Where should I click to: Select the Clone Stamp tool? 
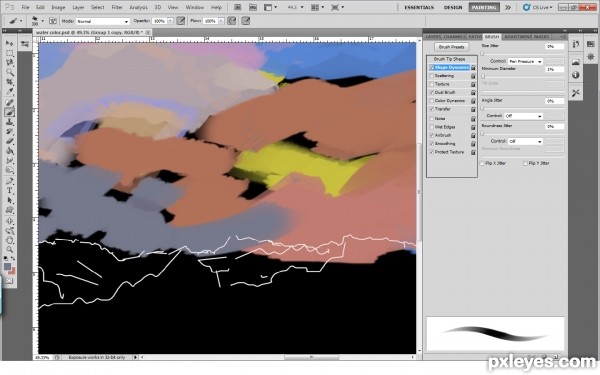pos(10,122)
